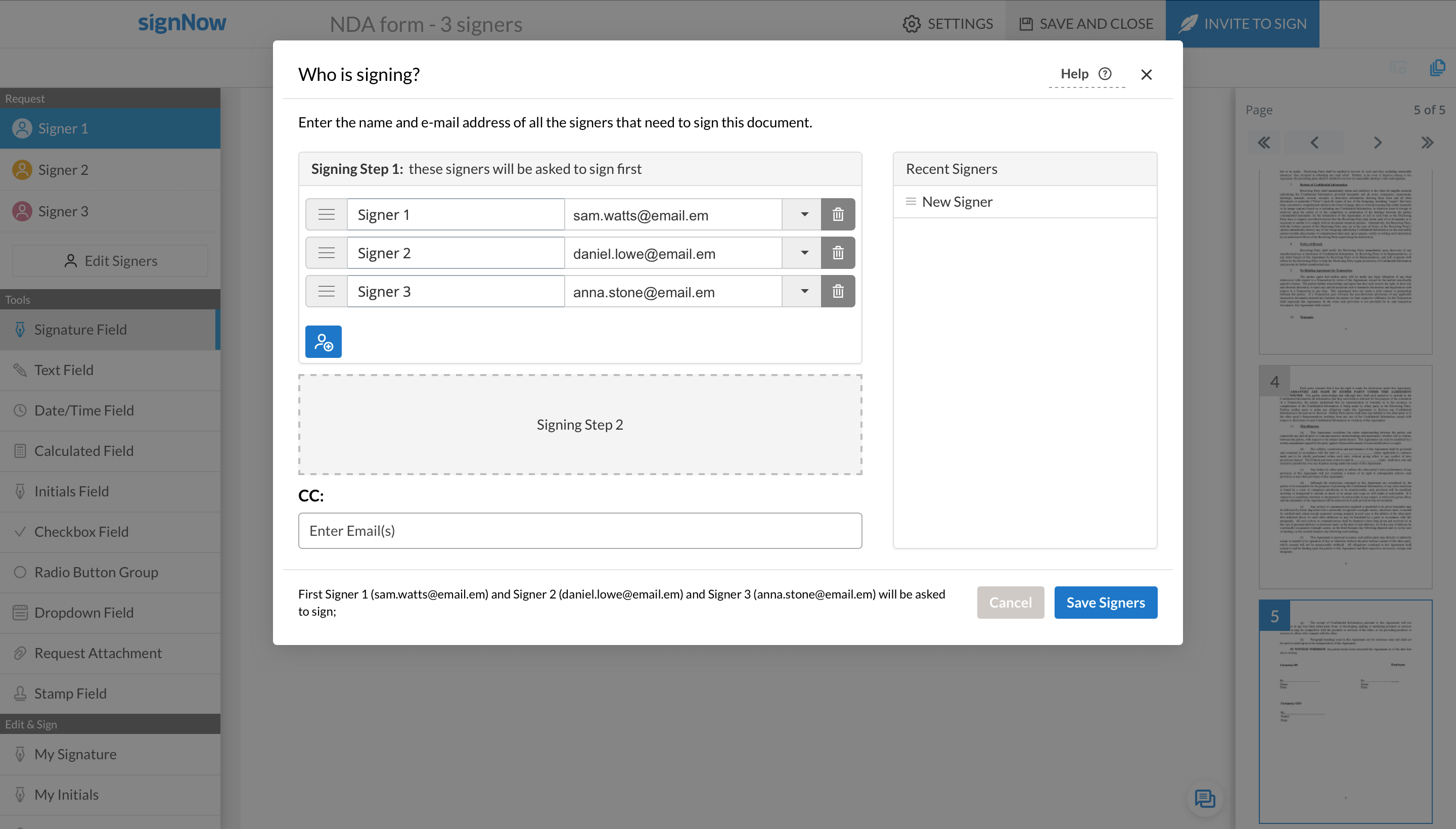Click Save Signers button
Screen dimensions: 1456x829
click(x=1105, y=603)
